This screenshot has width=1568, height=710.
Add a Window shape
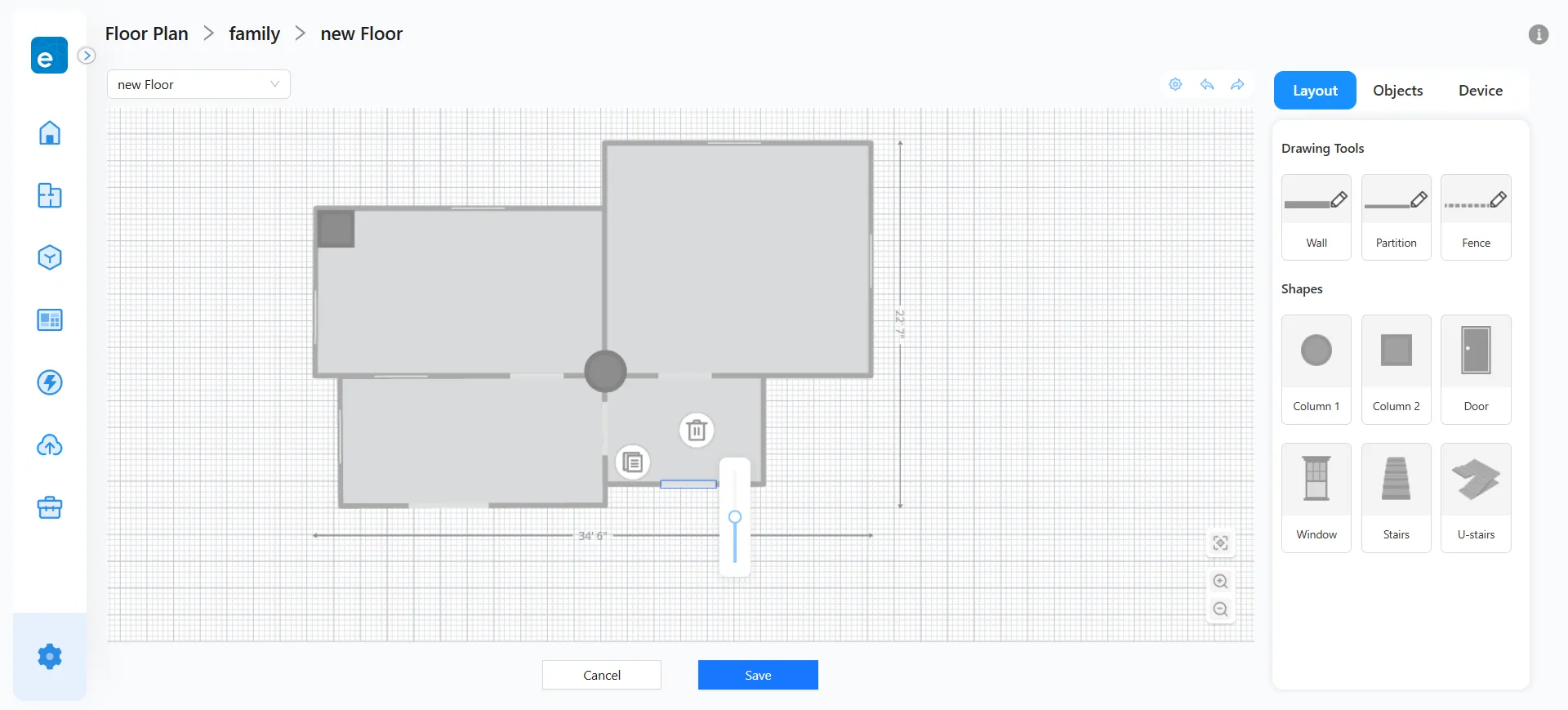[1316, 497]
